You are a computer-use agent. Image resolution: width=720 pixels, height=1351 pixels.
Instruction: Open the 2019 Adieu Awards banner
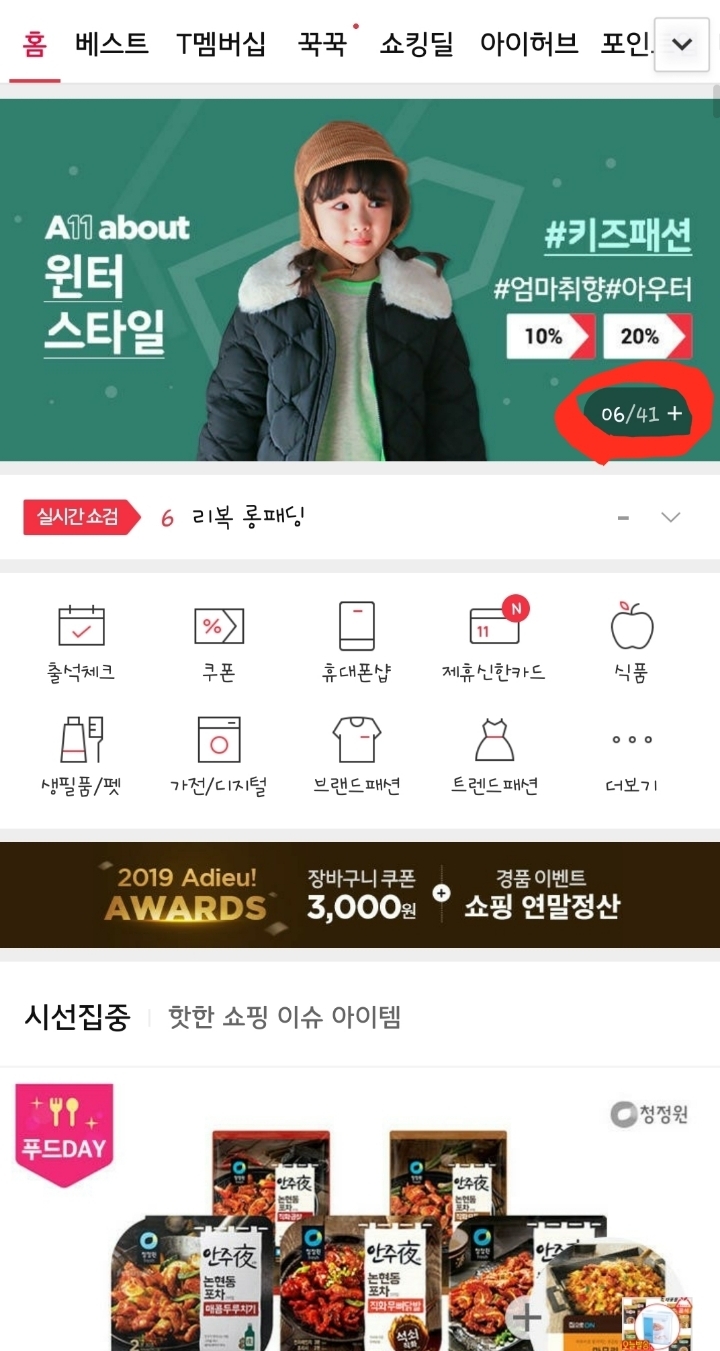tap(360, 894)
